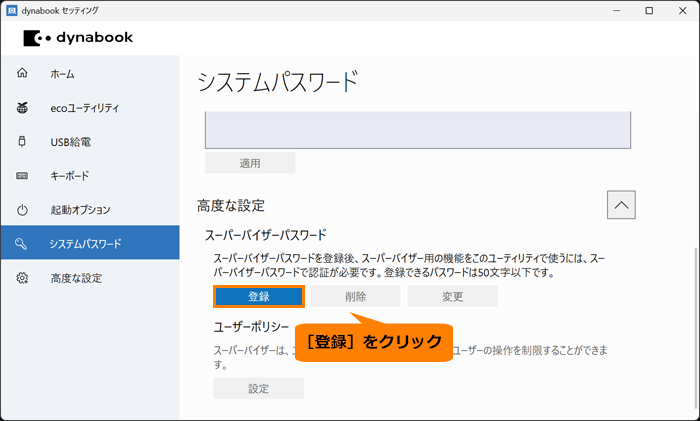Image resolution: width=700 pixels, height=421 pixels.
Task: Minimize the dynabook セッティング window
Action: point(617,10)
